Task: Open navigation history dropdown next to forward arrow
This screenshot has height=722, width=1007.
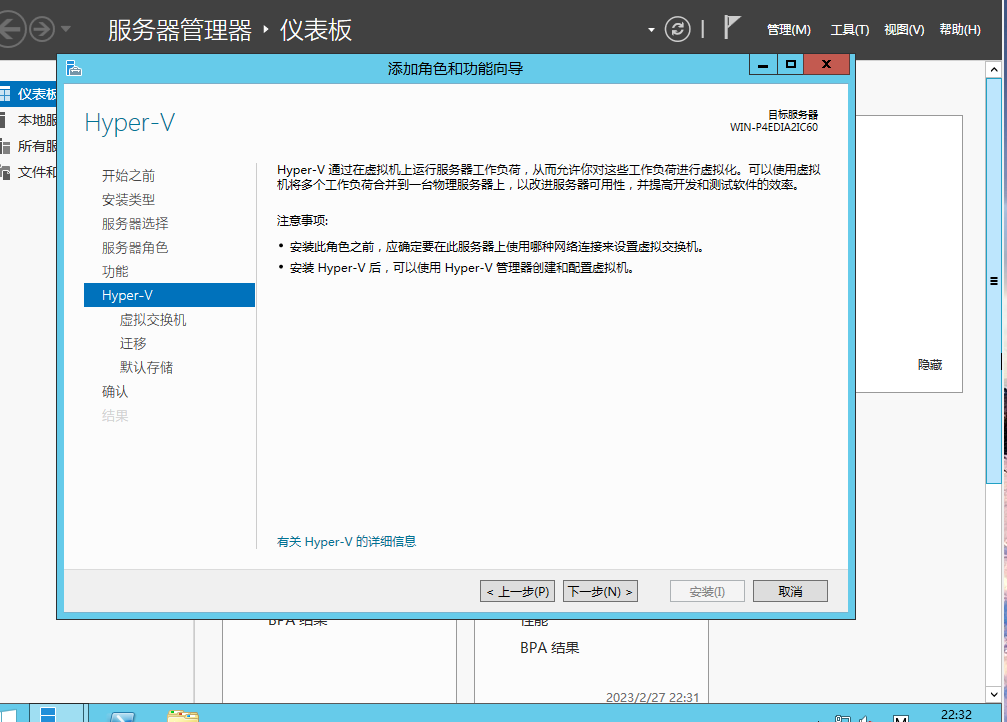Action: tap(66, 30)
